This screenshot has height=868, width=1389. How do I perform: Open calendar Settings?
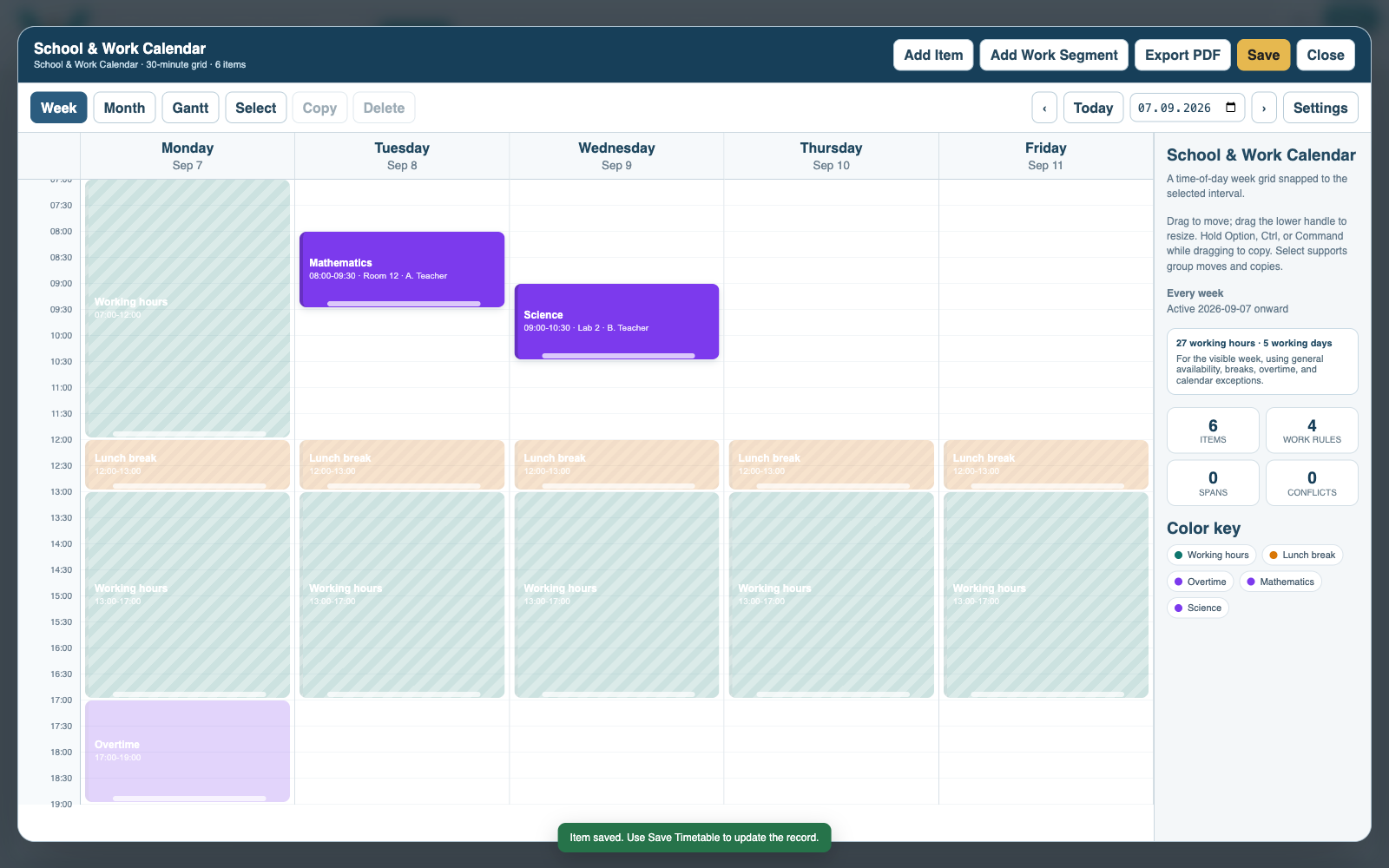tap(1320, 108)
